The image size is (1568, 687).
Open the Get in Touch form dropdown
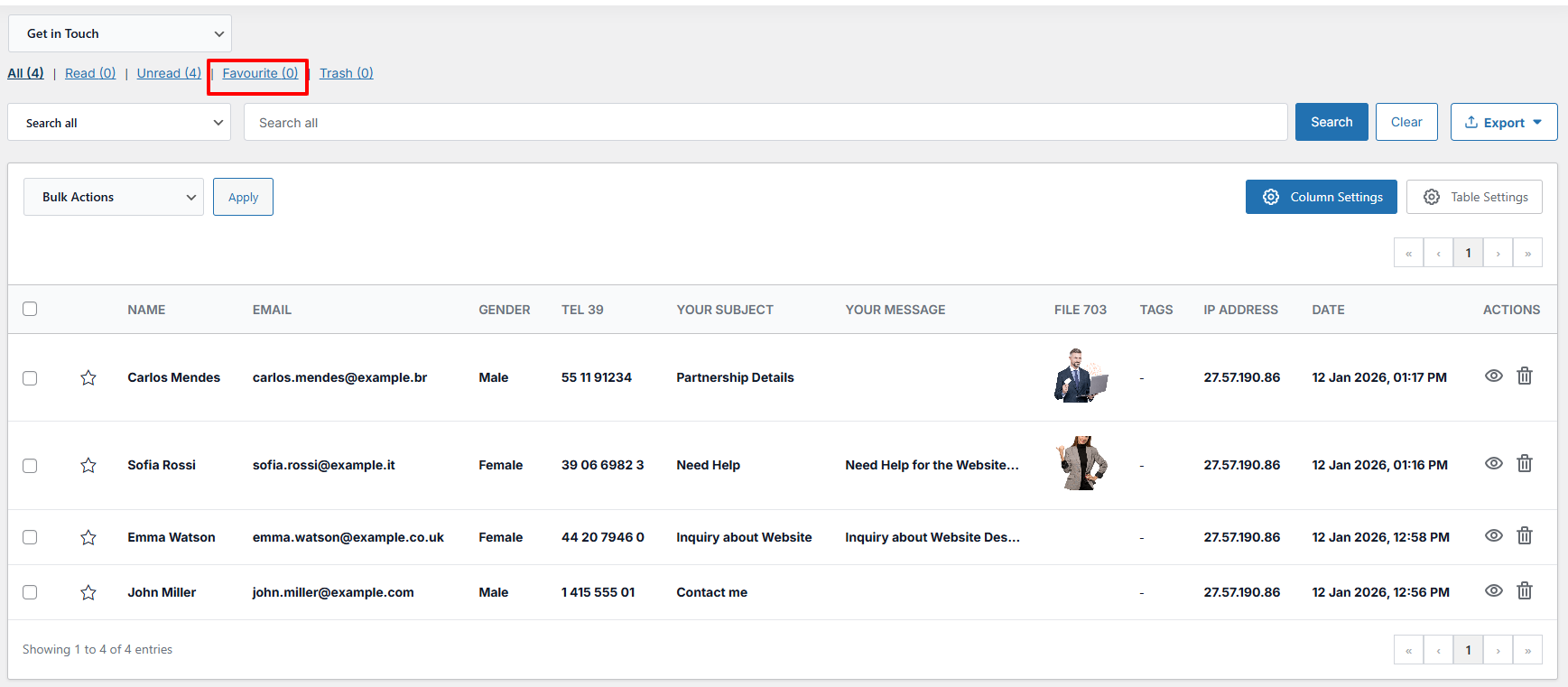point(120,33)
